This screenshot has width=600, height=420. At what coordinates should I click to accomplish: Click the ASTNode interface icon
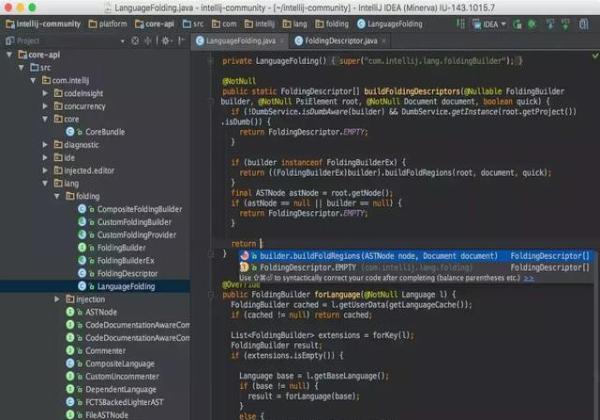tap(71, 312)
